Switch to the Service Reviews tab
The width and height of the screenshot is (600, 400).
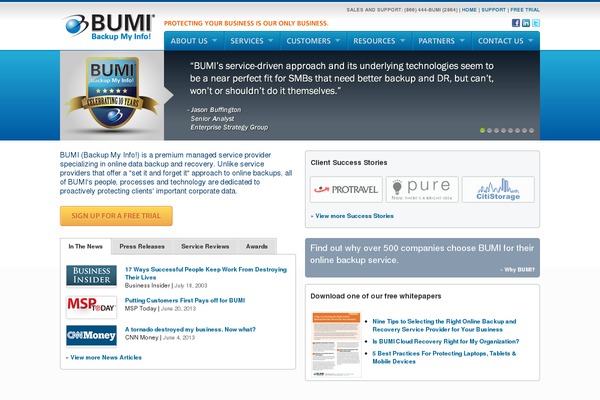click(205, 247)
